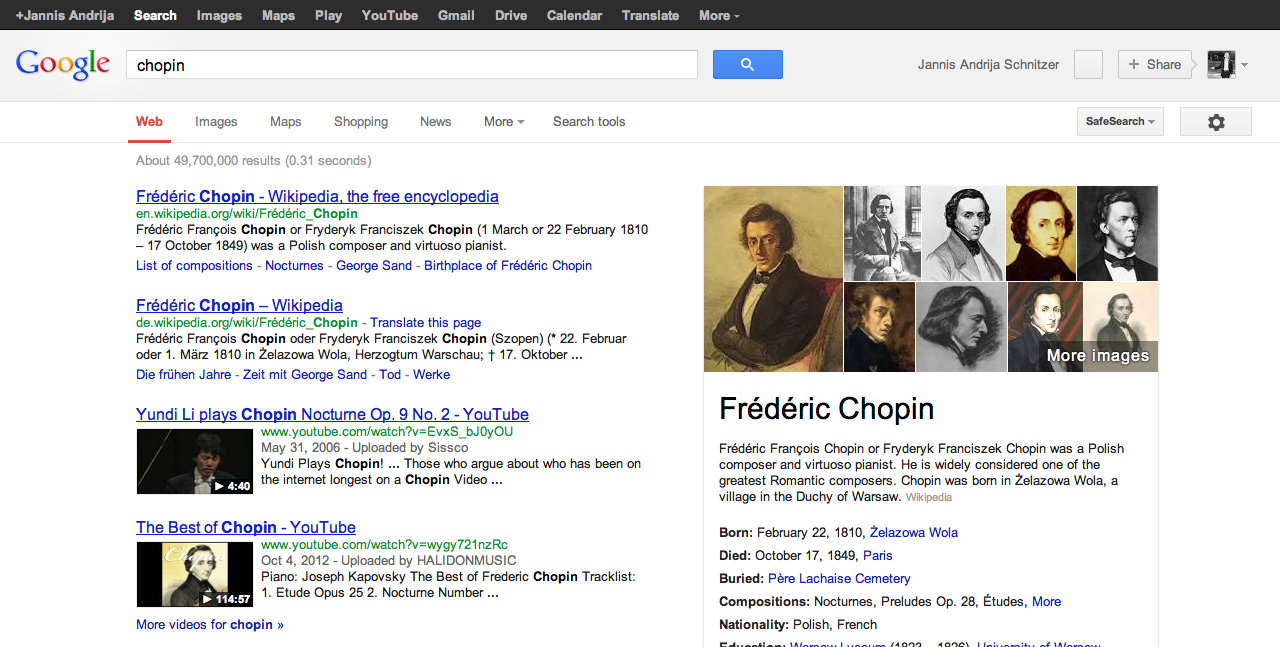Open the List of compositions sitelink
The image size is (1280, 647).
(x=194, y=266)
